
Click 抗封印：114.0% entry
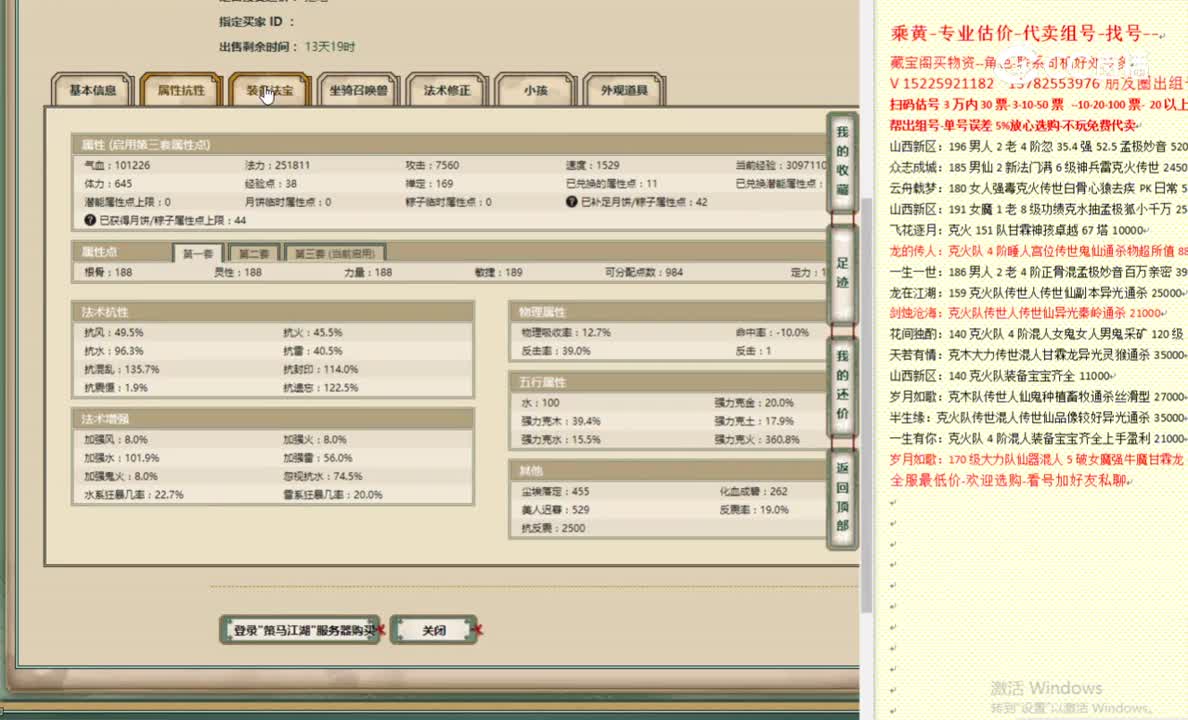[x=320, y=369]
